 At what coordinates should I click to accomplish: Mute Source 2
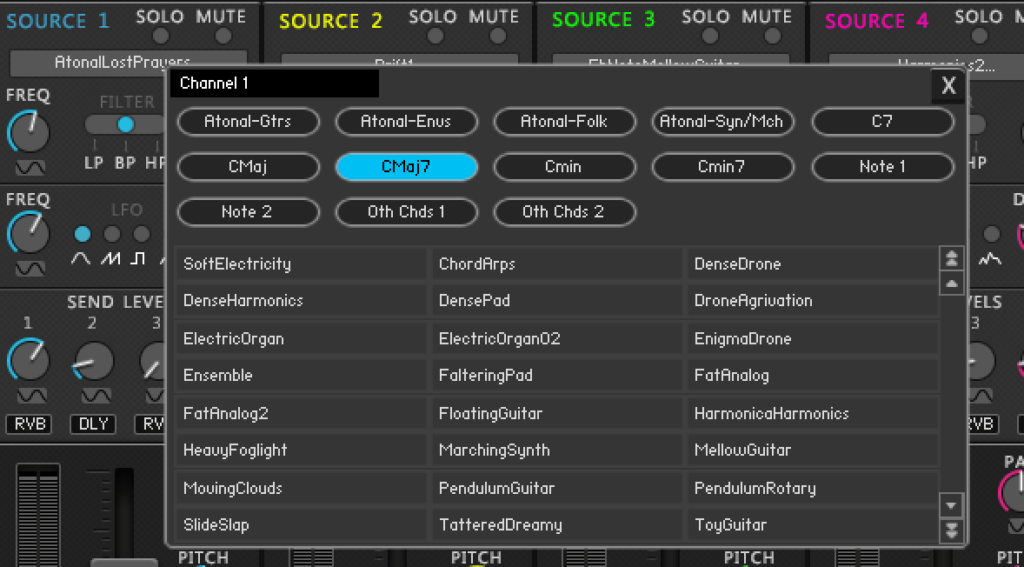496,36
